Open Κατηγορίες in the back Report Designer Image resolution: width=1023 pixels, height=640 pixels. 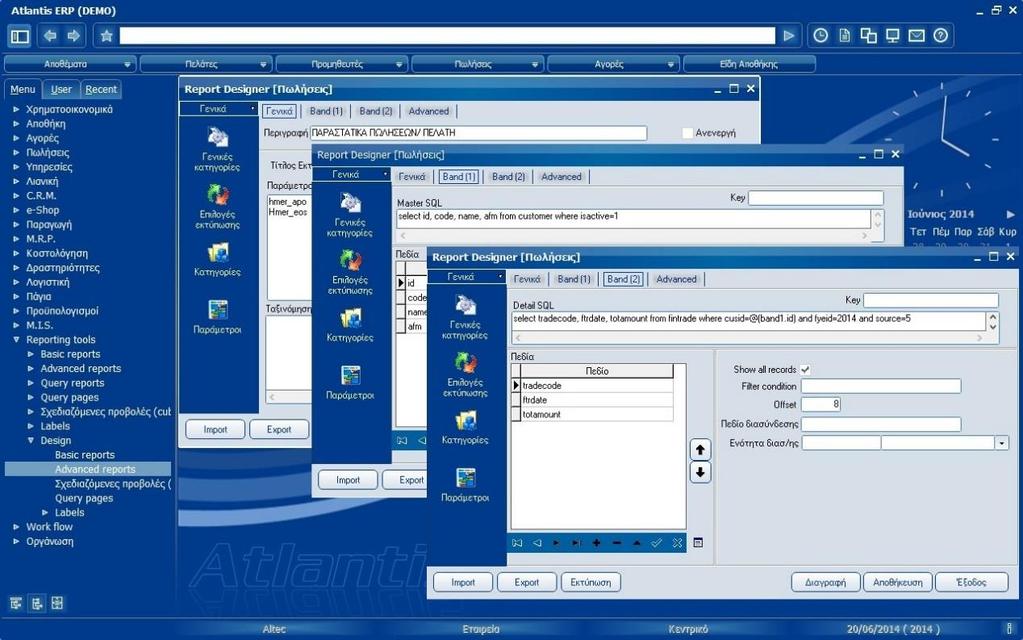(217, 260)
